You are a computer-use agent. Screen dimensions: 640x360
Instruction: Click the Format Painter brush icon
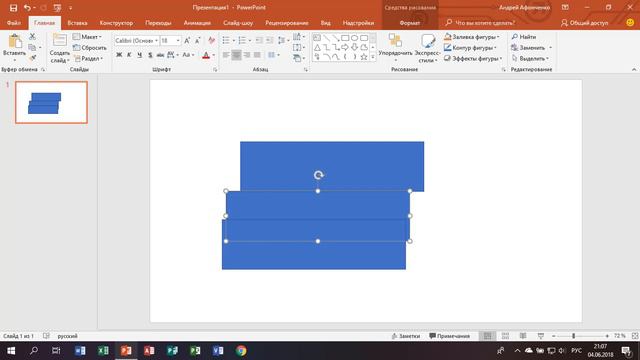coord(32,58)
